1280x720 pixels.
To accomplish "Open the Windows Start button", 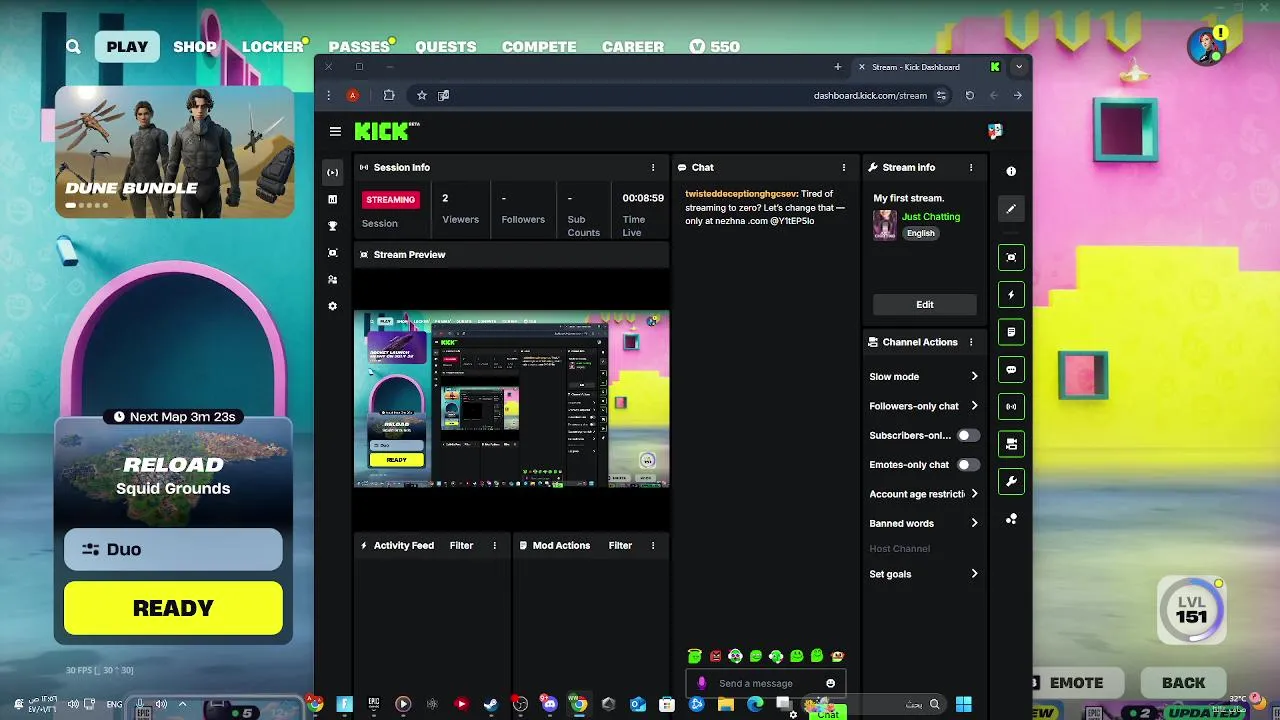I will [x=964, y=704].
